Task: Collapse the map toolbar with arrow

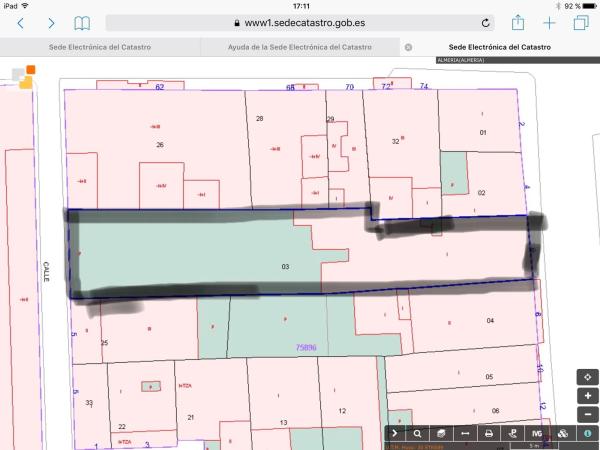Action: 395,433
